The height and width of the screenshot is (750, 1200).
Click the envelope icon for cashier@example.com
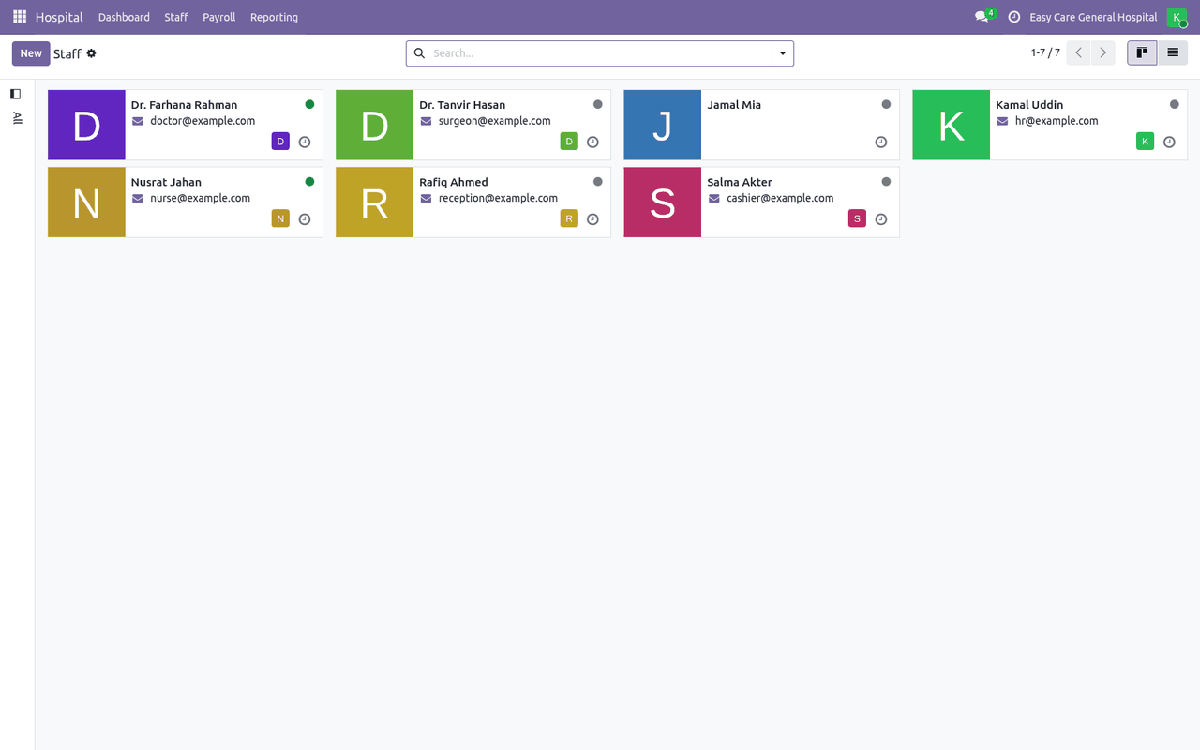pyautogui.click(x=714, y=198)
